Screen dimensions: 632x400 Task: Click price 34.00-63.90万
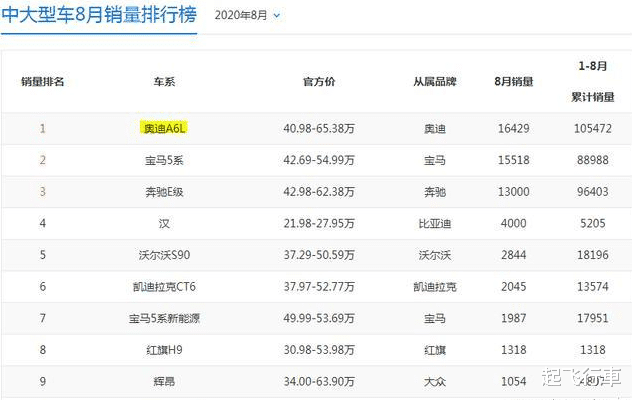tap(319, 381)
